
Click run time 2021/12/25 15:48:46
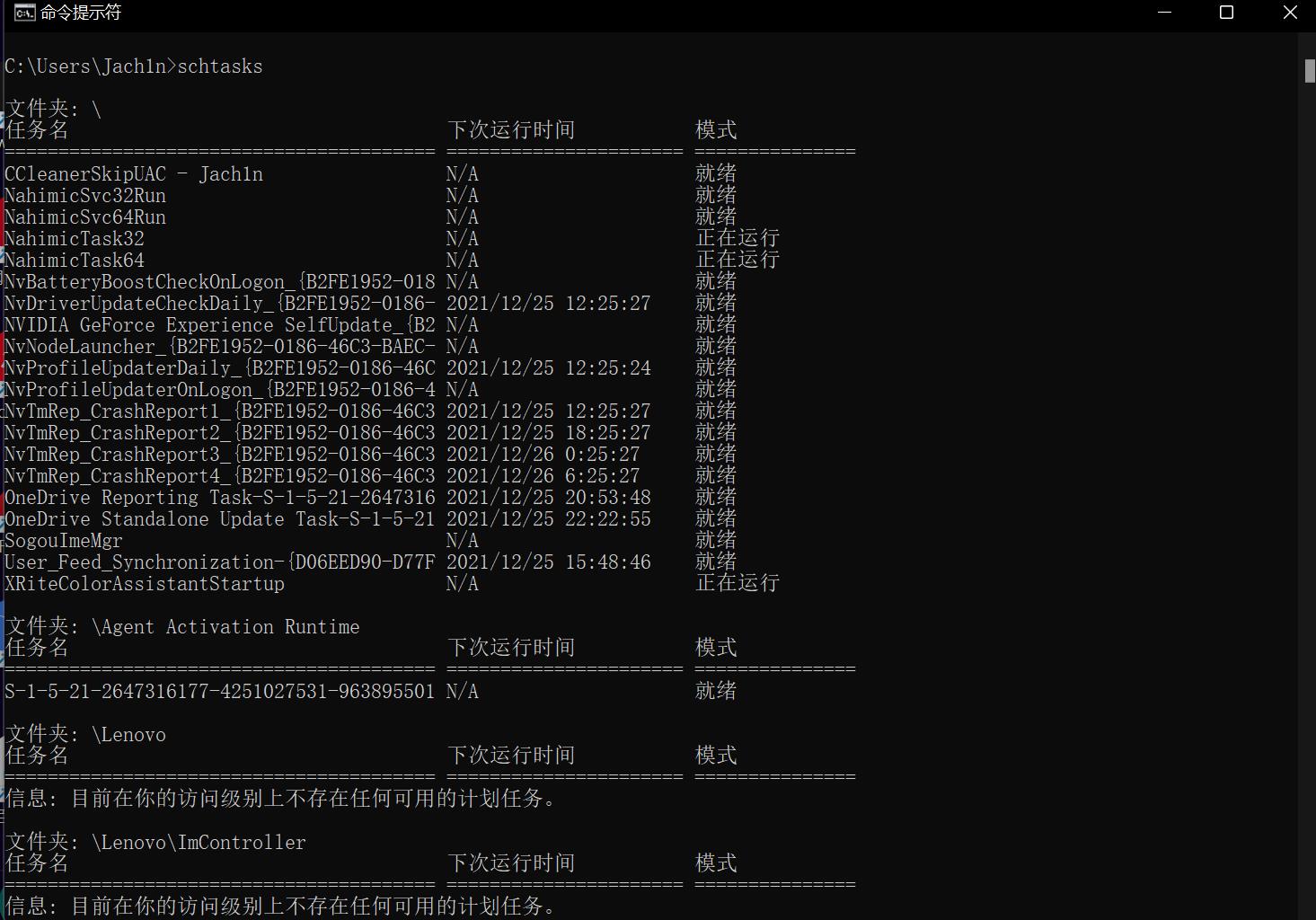tap(549, 562)
